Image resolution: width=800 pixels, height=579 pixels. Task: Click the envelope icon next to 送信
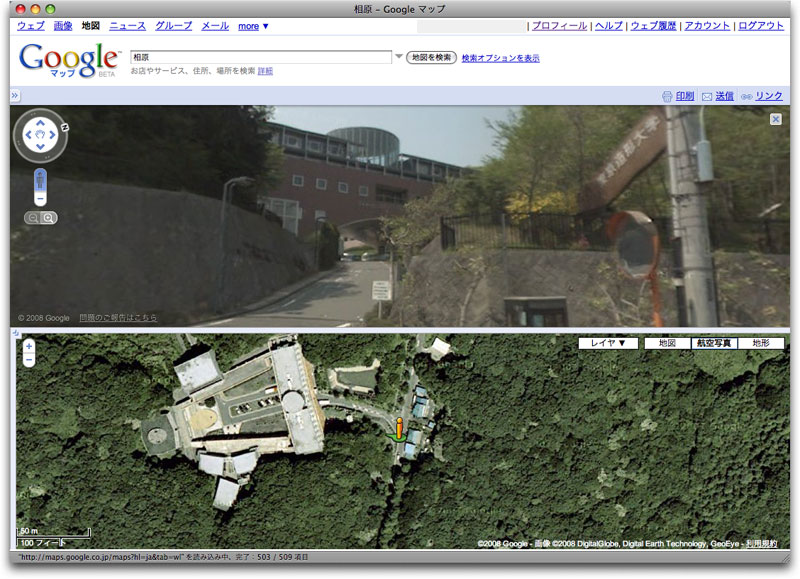(x=707, y=97)
